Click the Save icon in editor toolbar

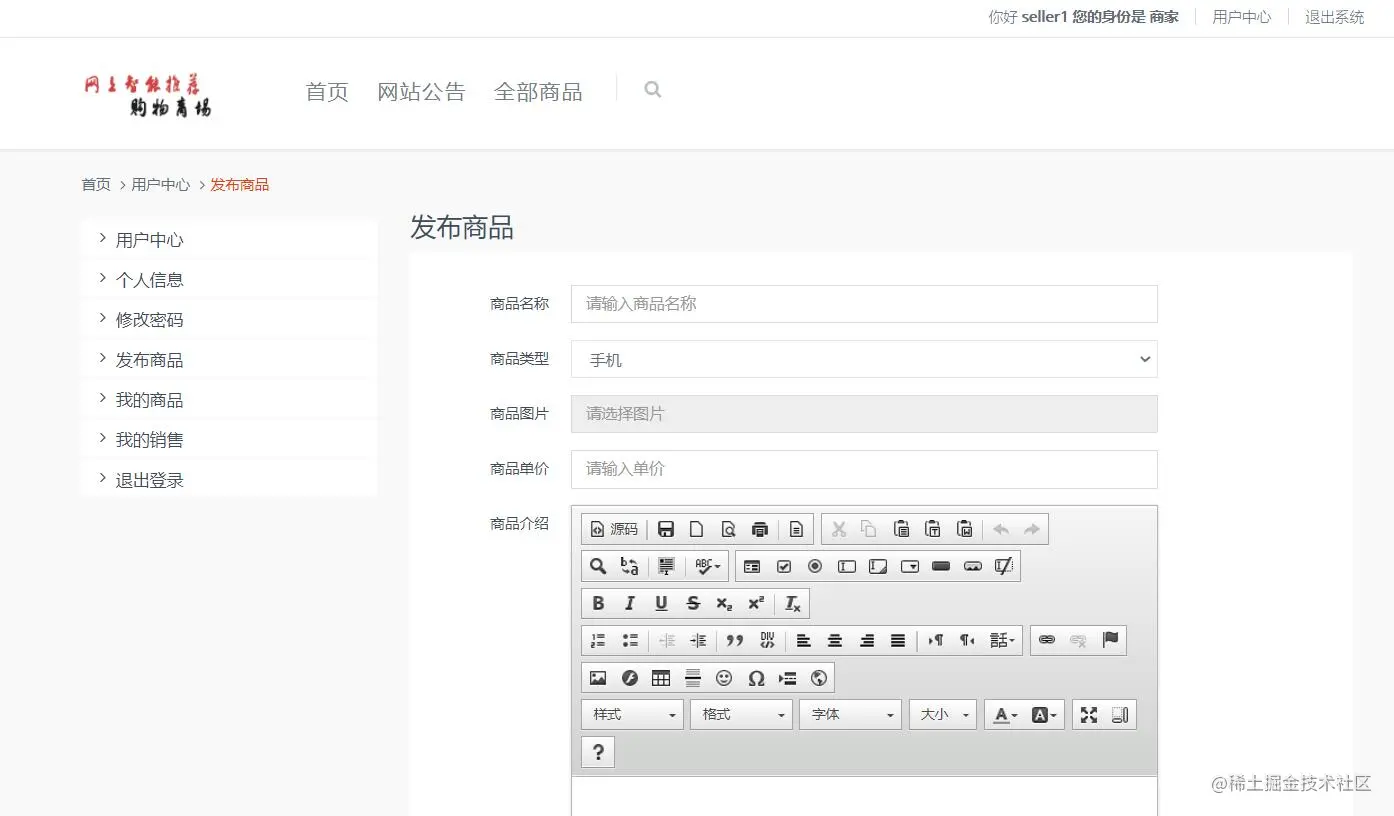pos(666,529)
